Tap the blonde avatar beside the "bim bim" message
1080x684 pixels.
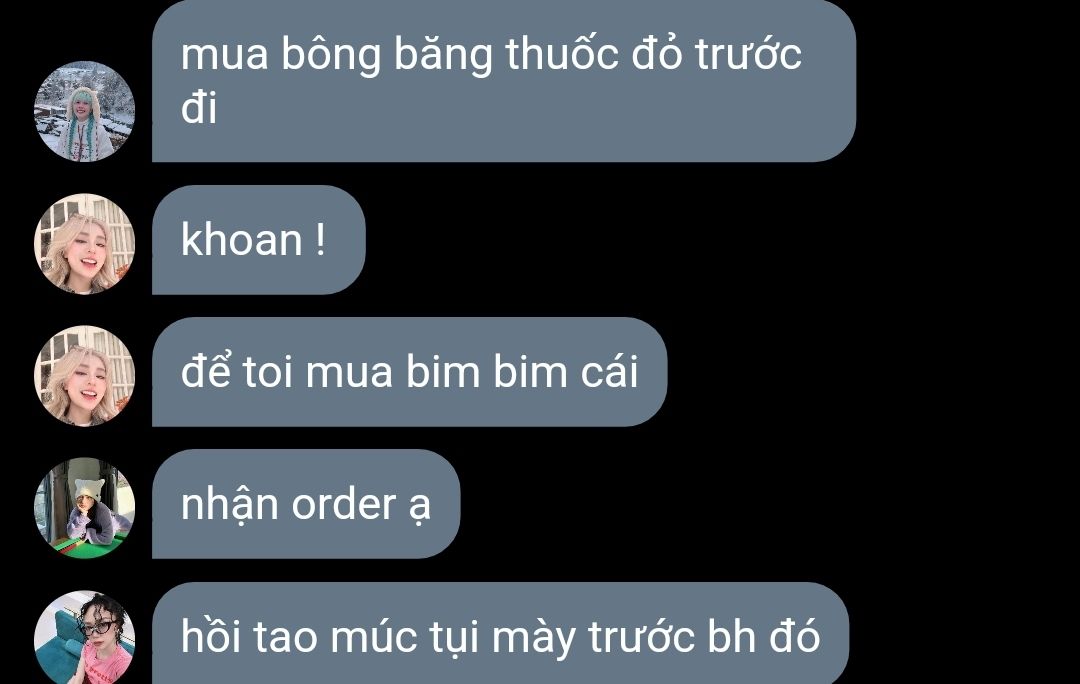pos(85,376)
